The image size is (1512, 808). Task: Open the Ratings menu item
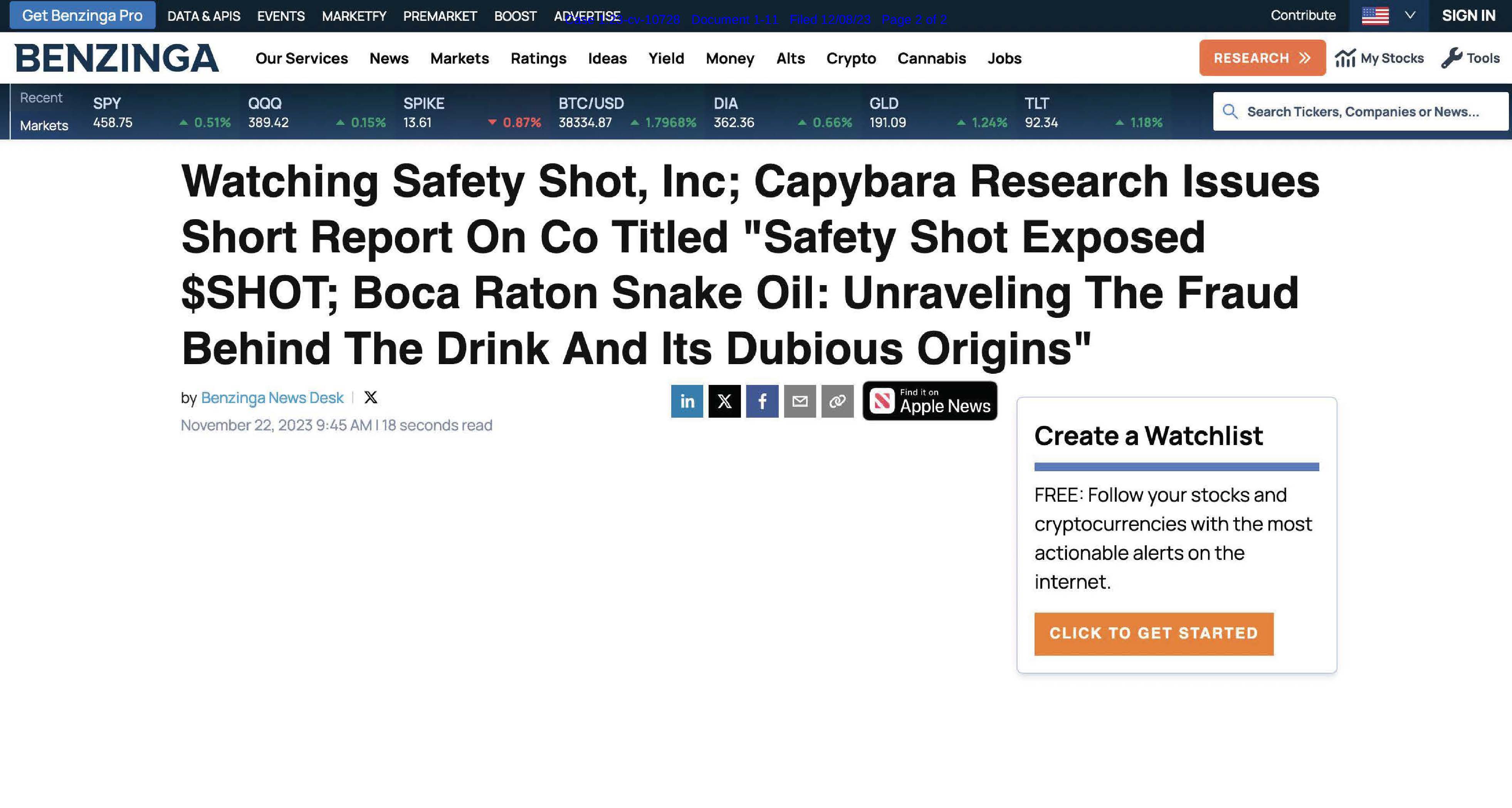pyautogui.click(x=538, y=59)
